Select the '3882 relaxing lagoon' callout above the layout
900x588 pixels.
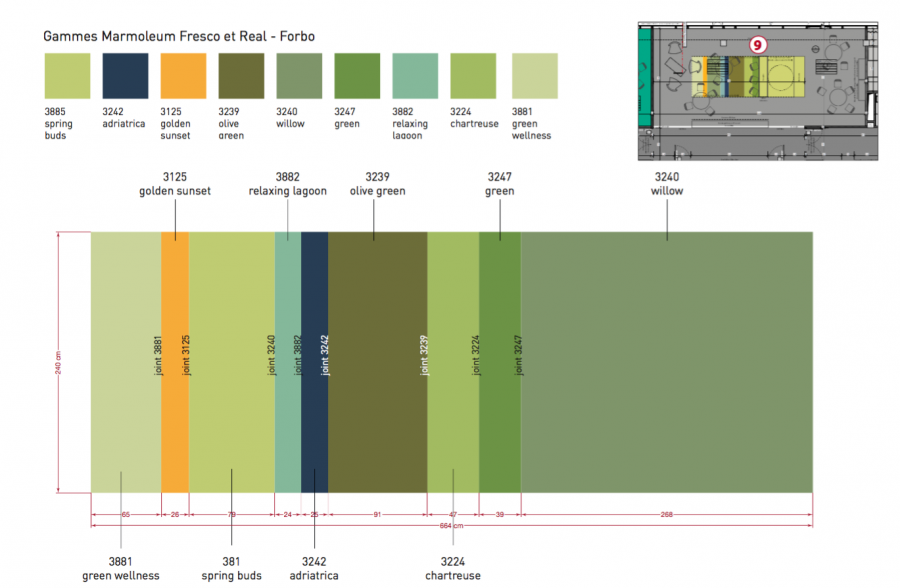coord(288,184)
